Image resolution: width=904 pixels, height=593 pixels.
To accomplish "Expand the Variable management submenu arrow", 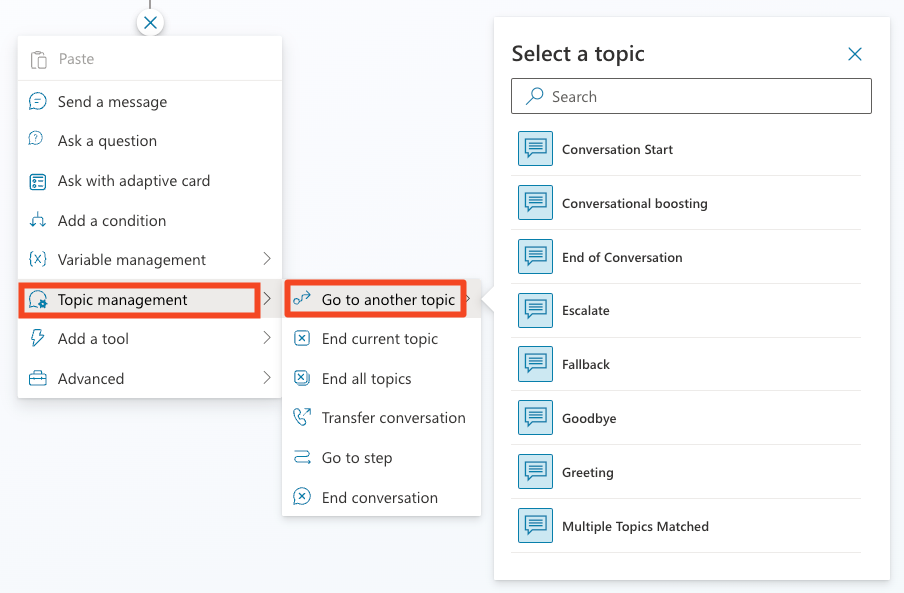I will click(x=267, y=259).
